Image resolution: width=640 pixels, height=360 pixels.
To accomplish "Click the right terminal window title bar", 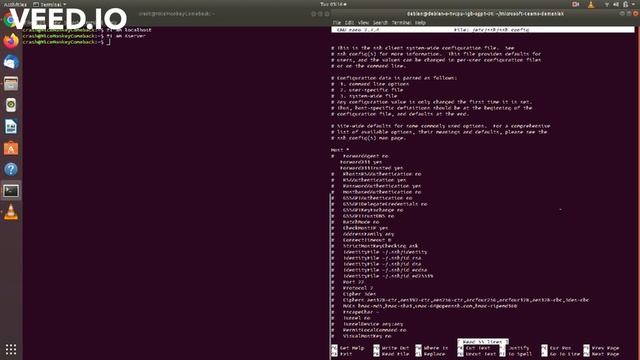I will click(x=485, y=13).
